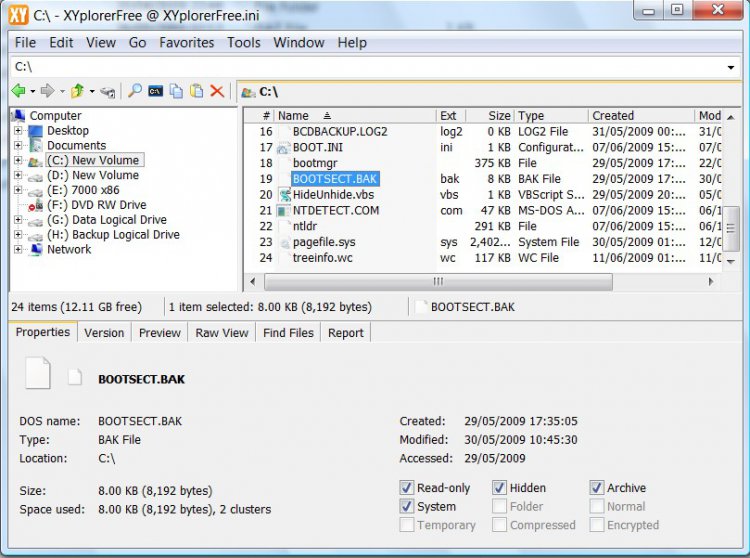
Task: Uncheck the Read-only attribute checkbox
Action: click(x=407, y=488)
